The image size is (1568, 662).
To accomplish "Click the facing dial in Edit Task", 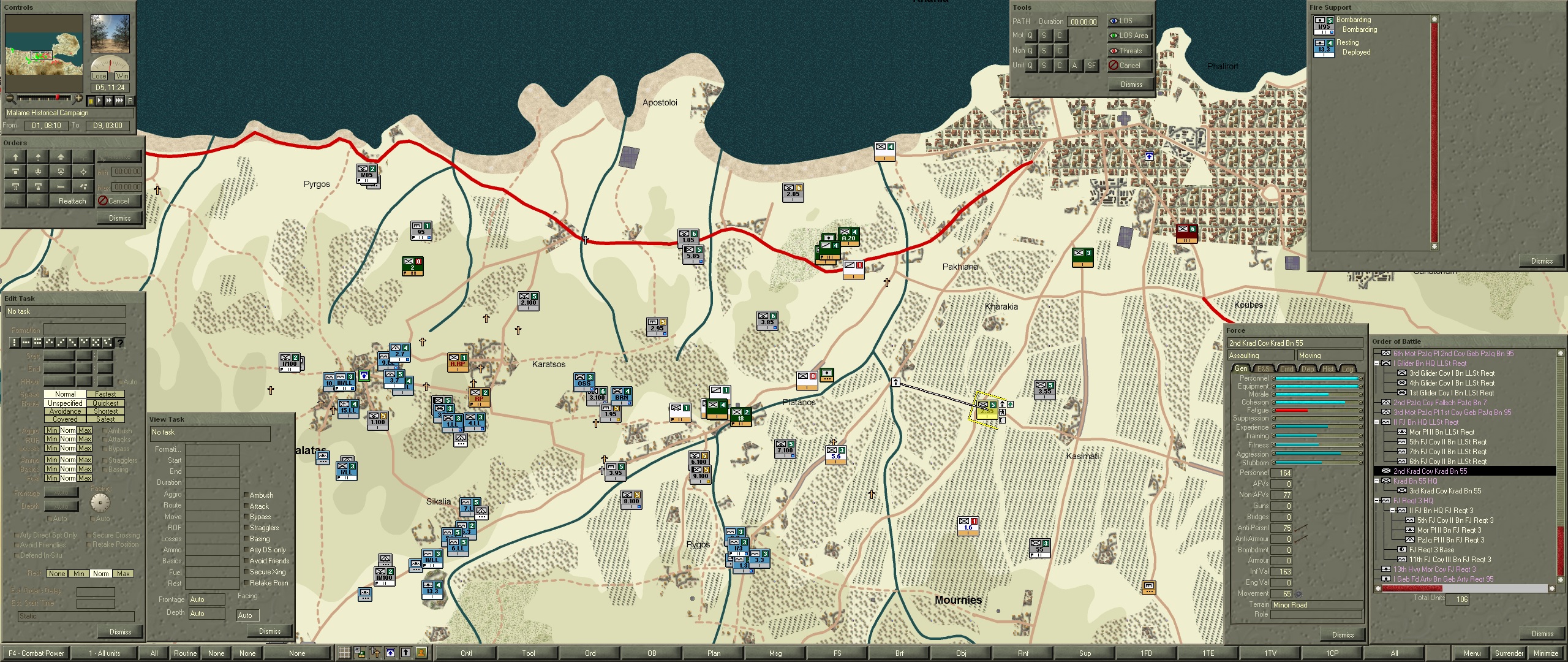I will [x=100, y=503].
